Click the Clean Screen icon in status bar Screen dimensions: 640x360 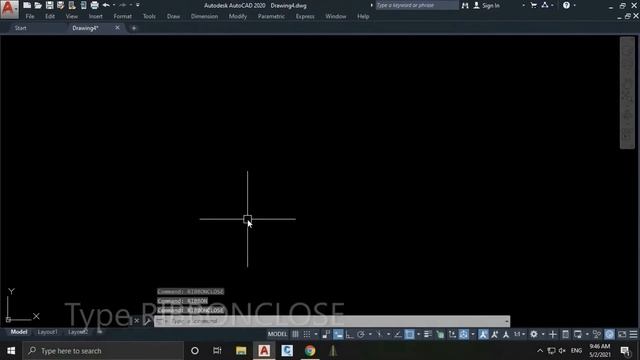pyautogui.click(x=622, y=334)
